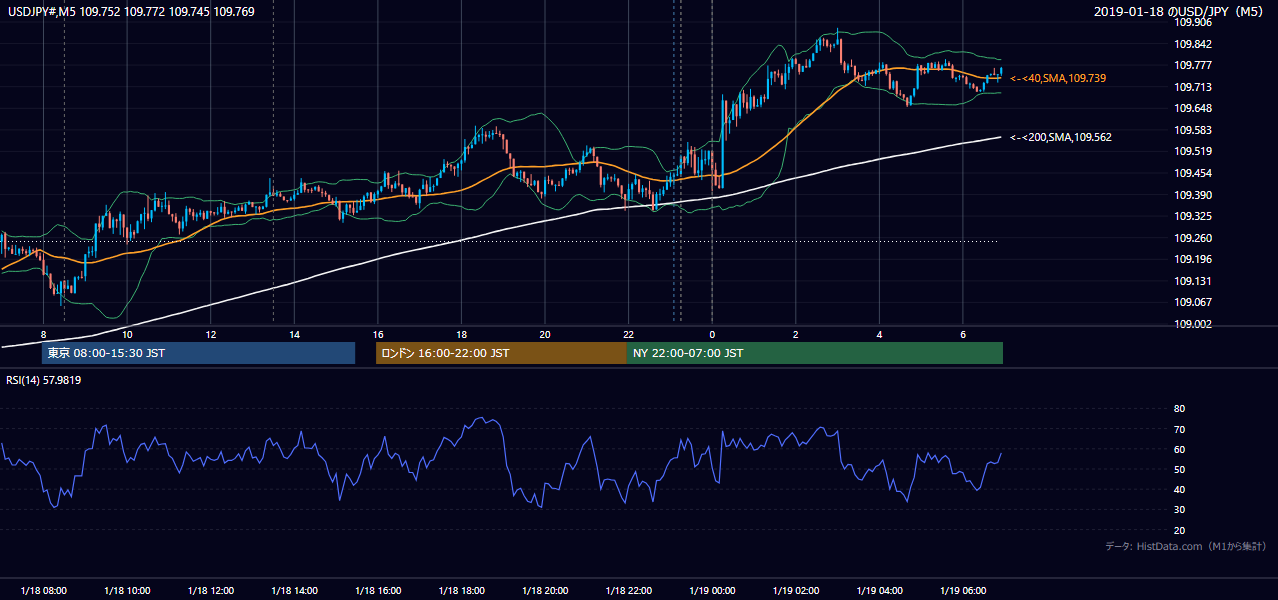This screenshot has width=1278, height=600.
Task: Click the RSI axis level 30
Action: click(x=1179, y=510)
